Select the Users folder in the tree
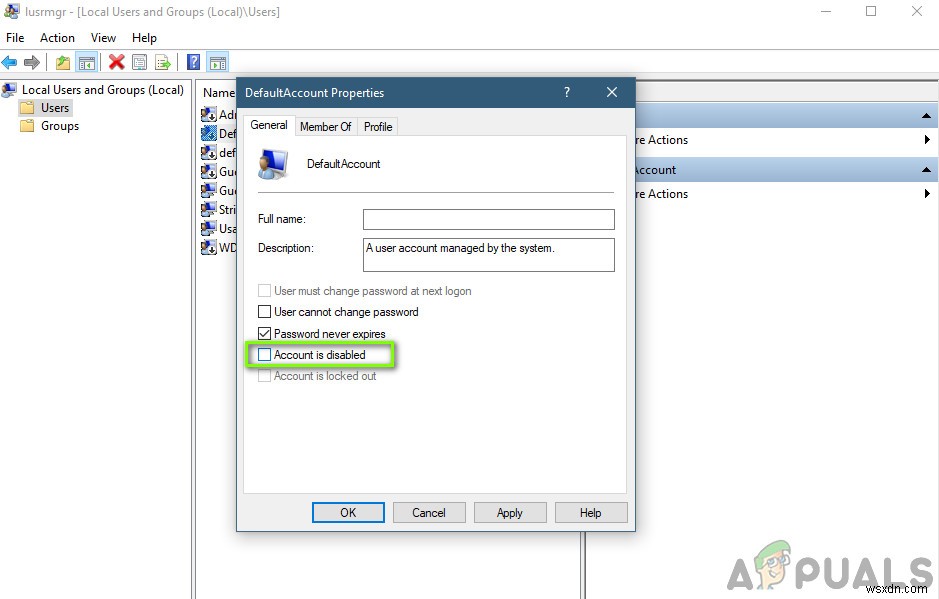939x599 pixels. [55, 108]
